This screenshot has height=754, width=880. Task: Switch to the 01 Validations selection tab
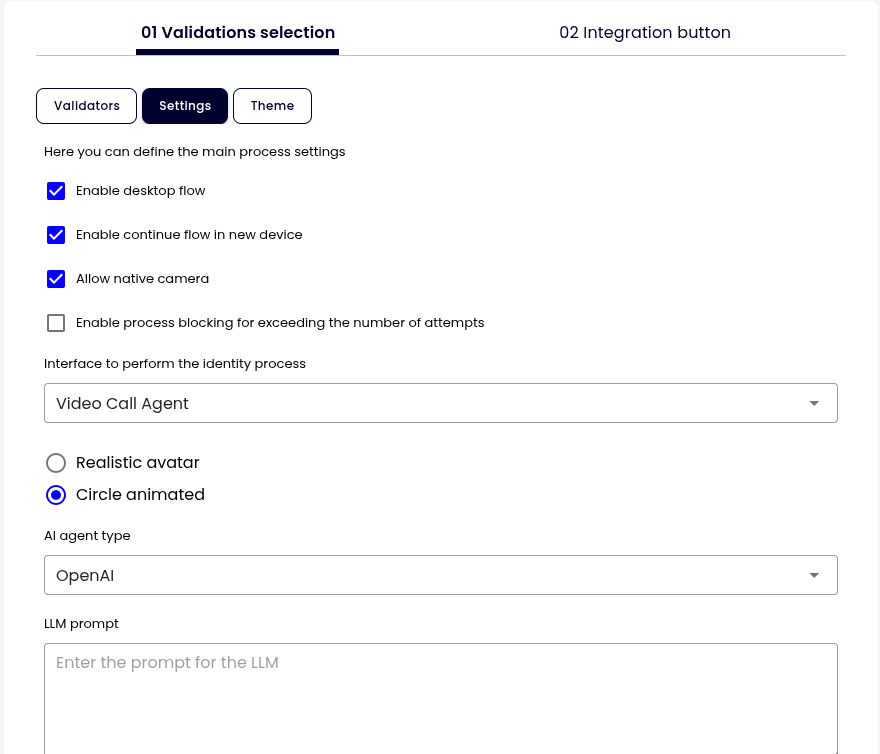click(238, 33)
